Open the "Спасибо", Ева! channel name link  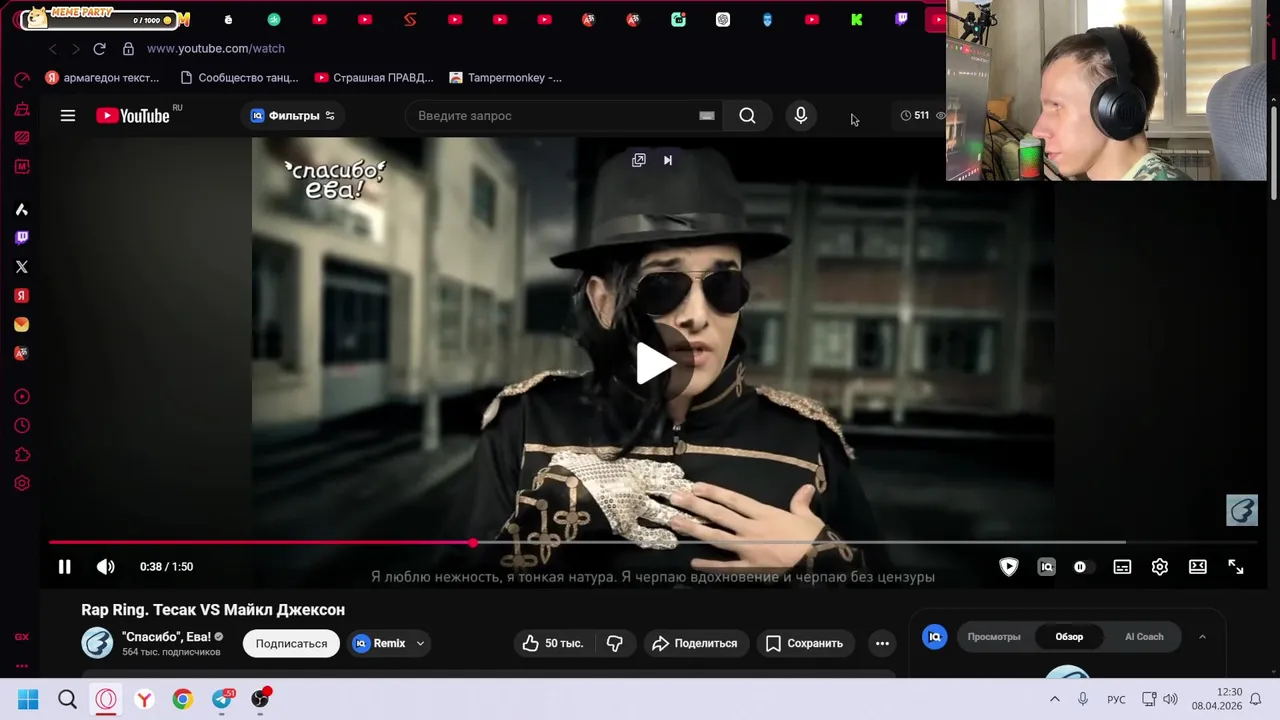pos(166,637)
